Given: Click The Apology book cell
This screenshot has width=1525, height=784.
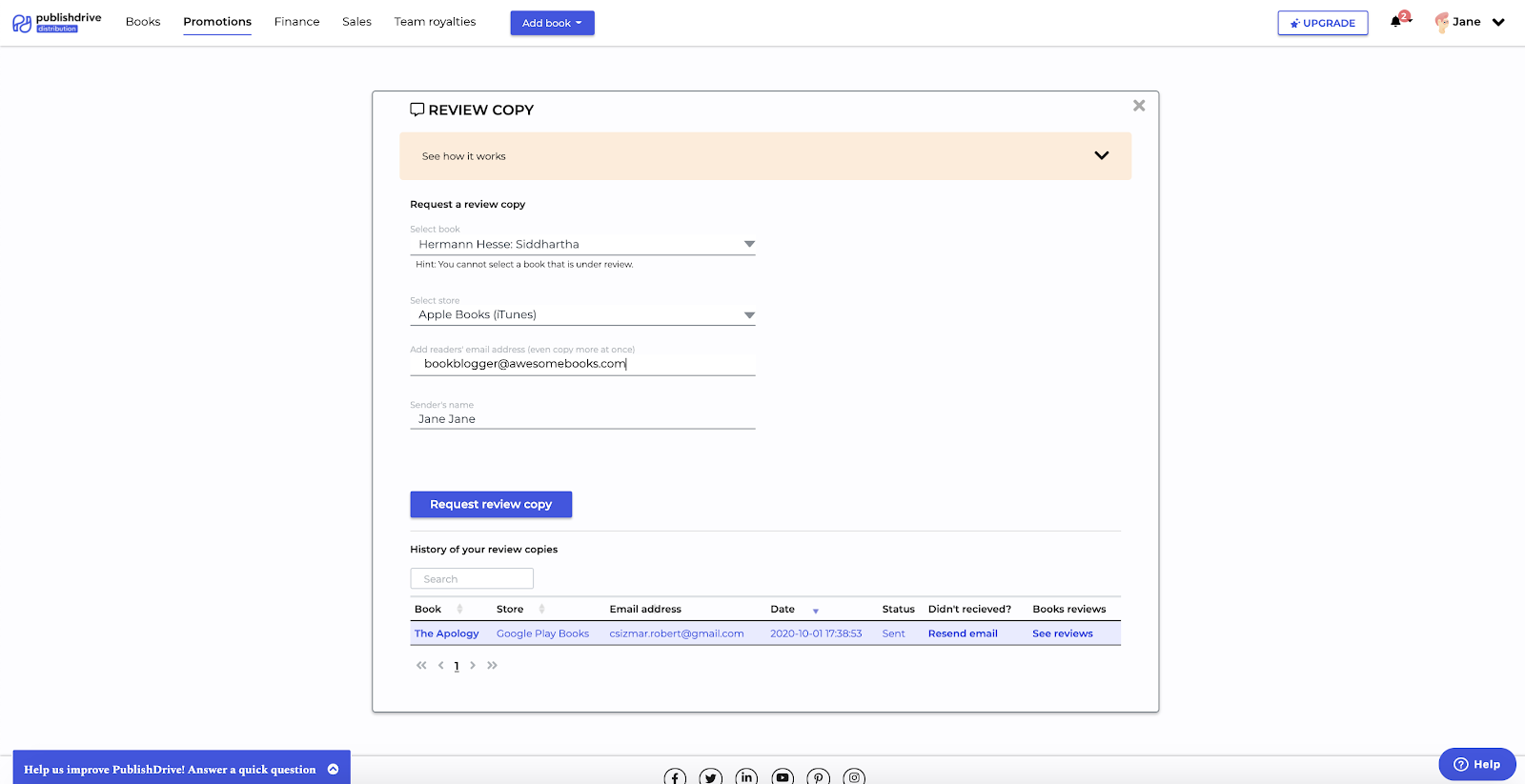Looking at the screenshot, I should [x=447, y=633].
